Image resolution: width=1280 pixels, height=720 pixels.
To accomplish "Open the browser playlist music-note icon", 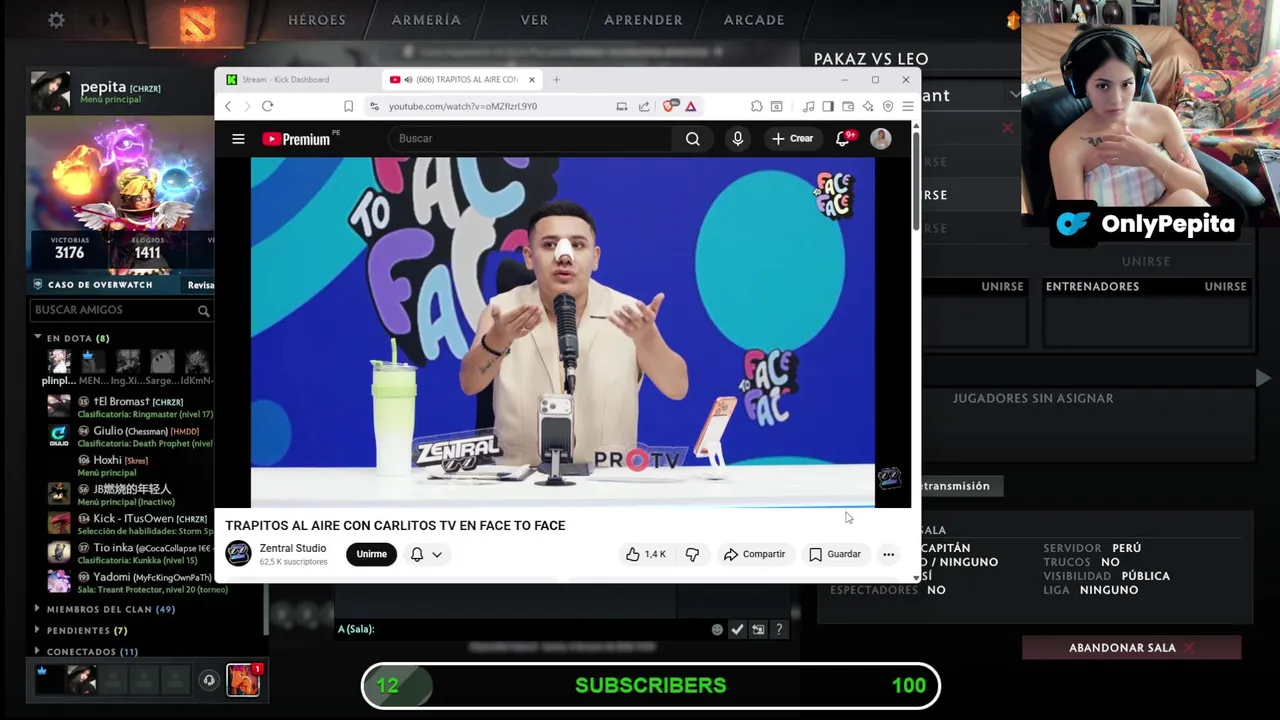I will [x=808, y=106].
